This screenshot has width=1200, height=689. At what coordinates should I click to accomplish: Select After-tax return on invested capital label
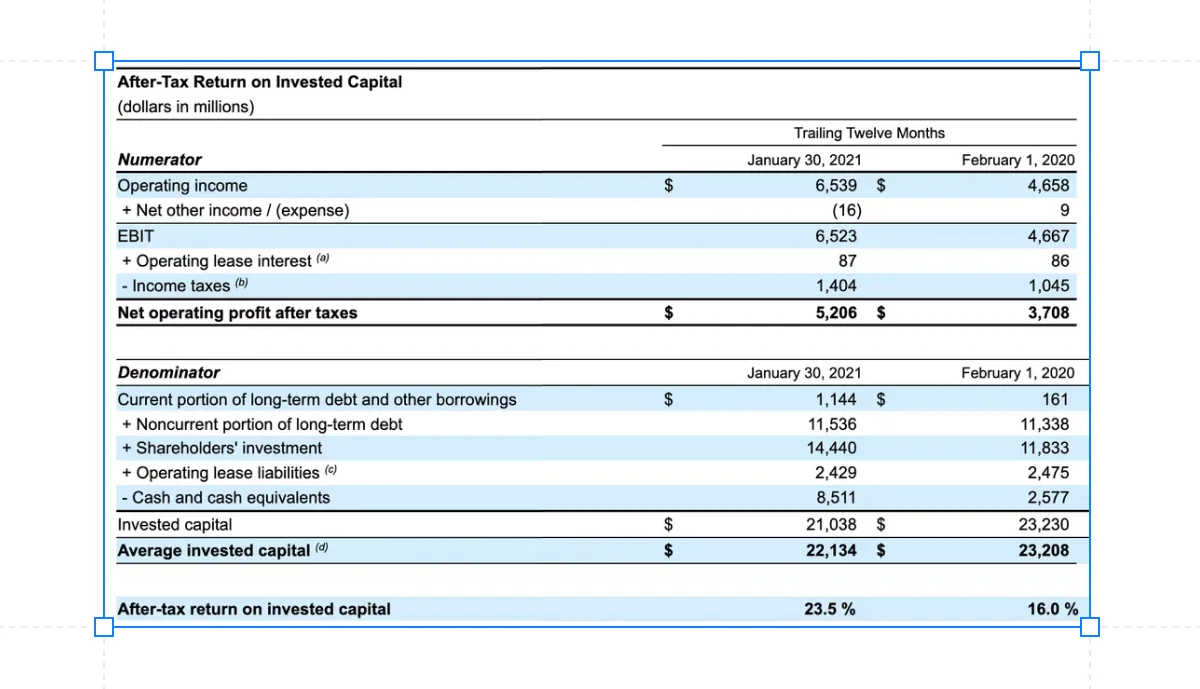254,609
